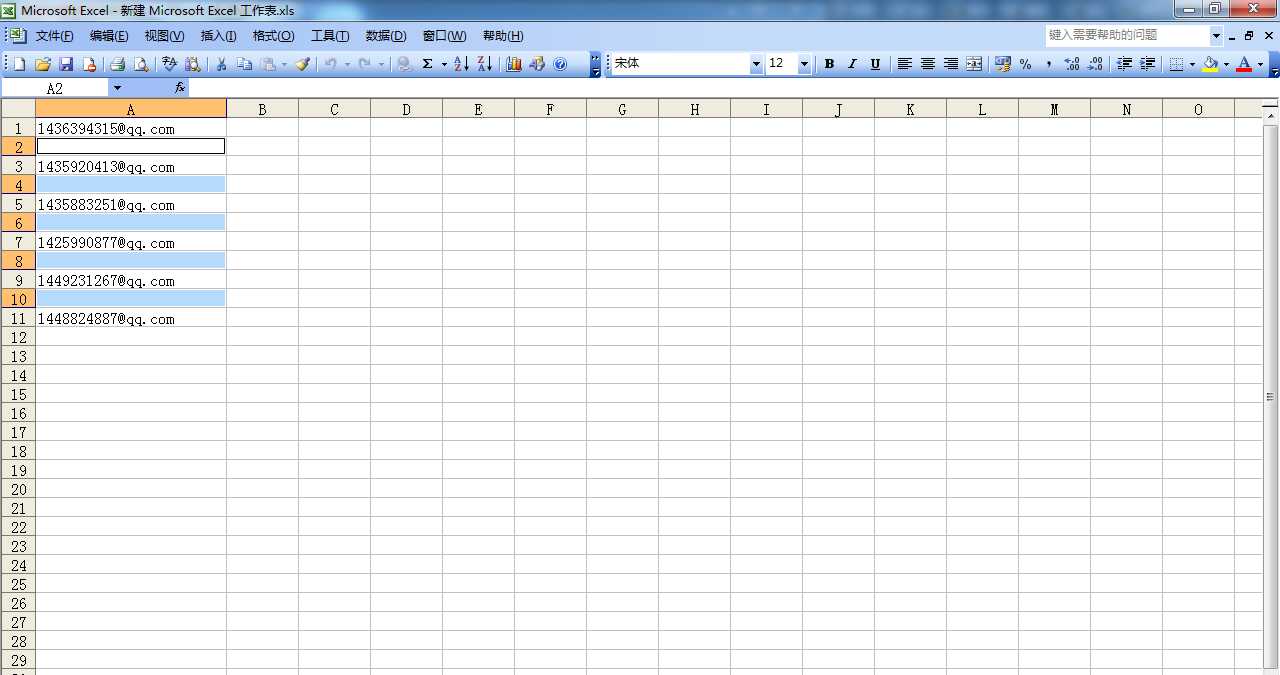This screenshot has width=1280, height=675.
Task: Apply AutoSum to cells
Action: point(428,64)
